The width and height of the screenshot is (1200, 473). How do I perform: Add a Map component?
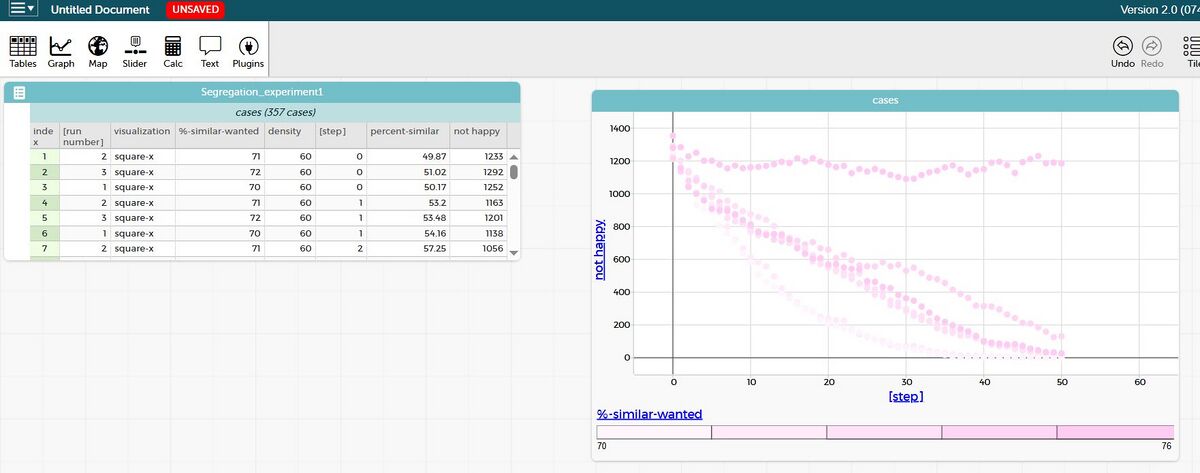pyautogui.click(x=98, y=51)
